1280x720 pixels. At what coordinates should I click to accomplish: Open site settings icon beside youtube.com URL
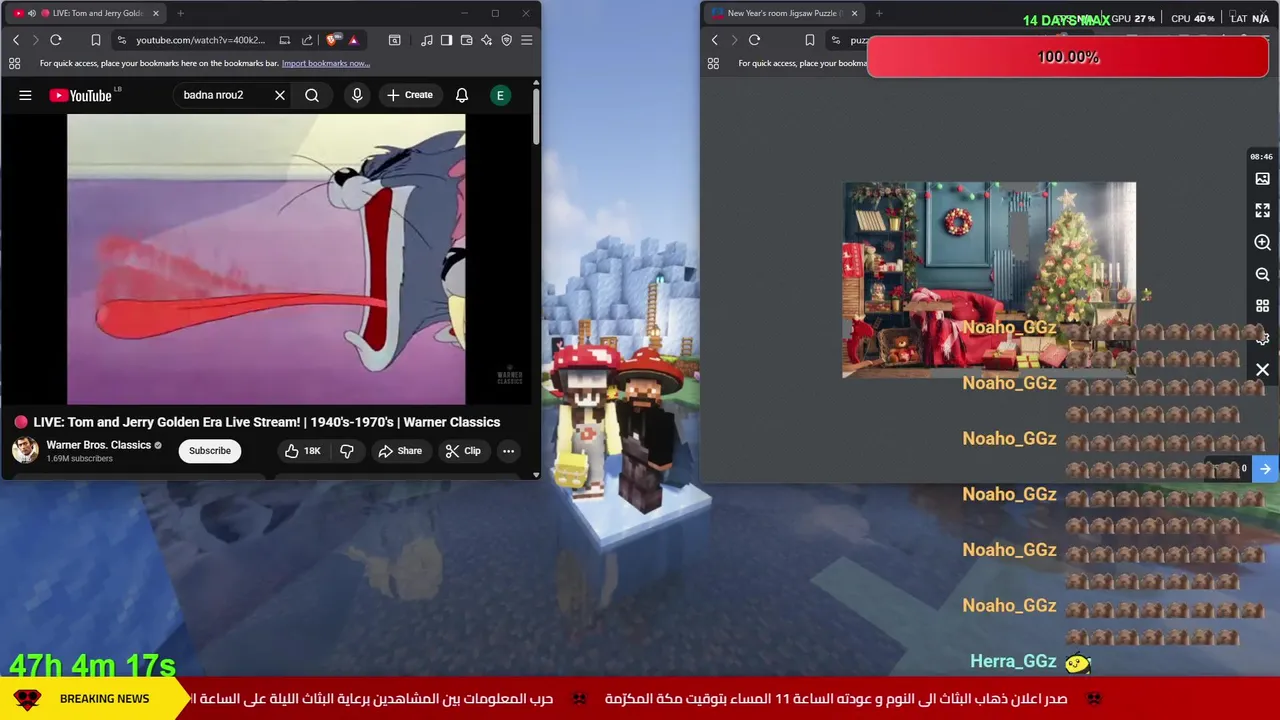coord(121,40)
